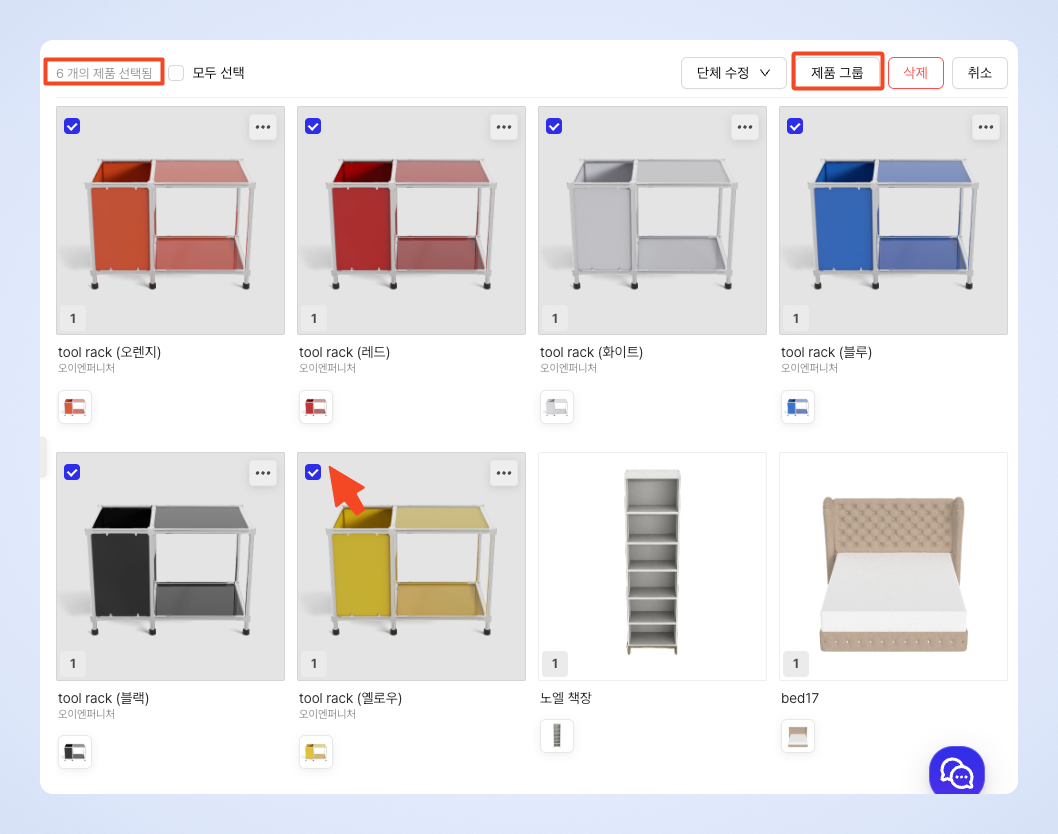
Task: Expand the 단체 수정 dropdown
Action: [733, 73]
